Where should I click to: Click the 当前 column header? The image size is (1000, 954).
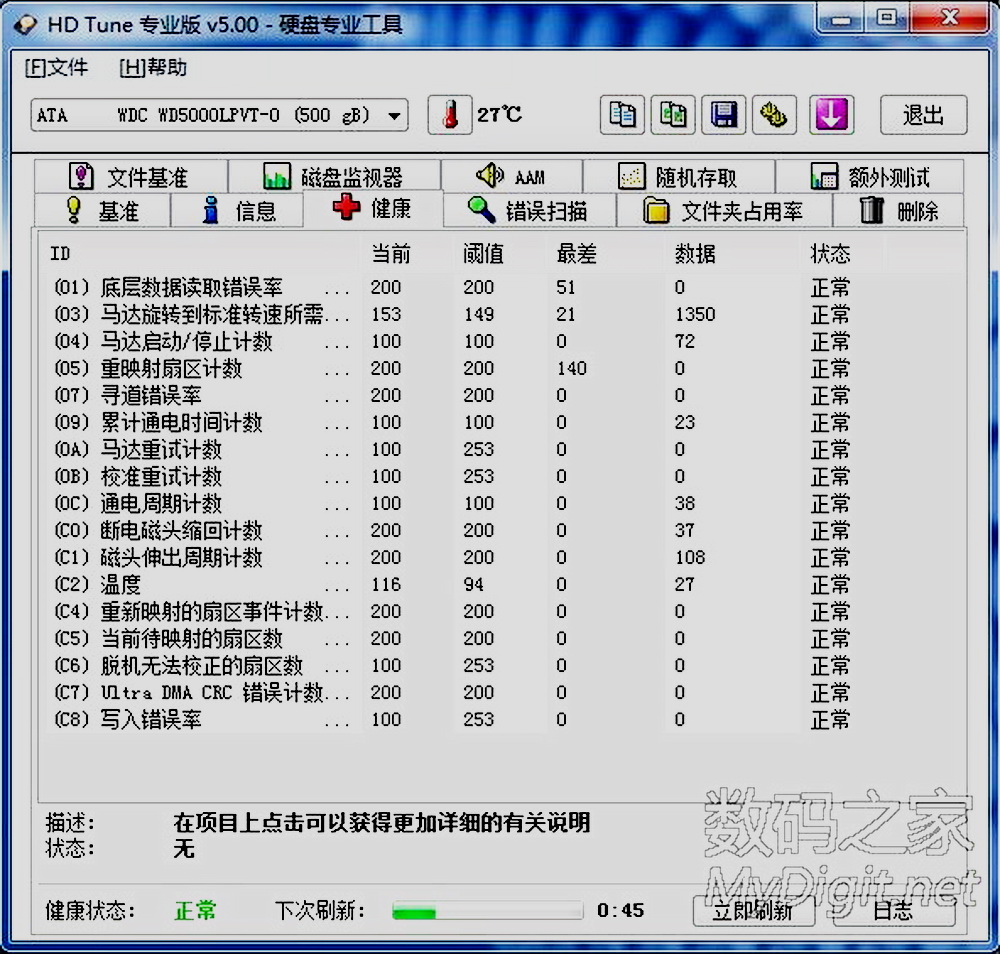click(390, 254)
